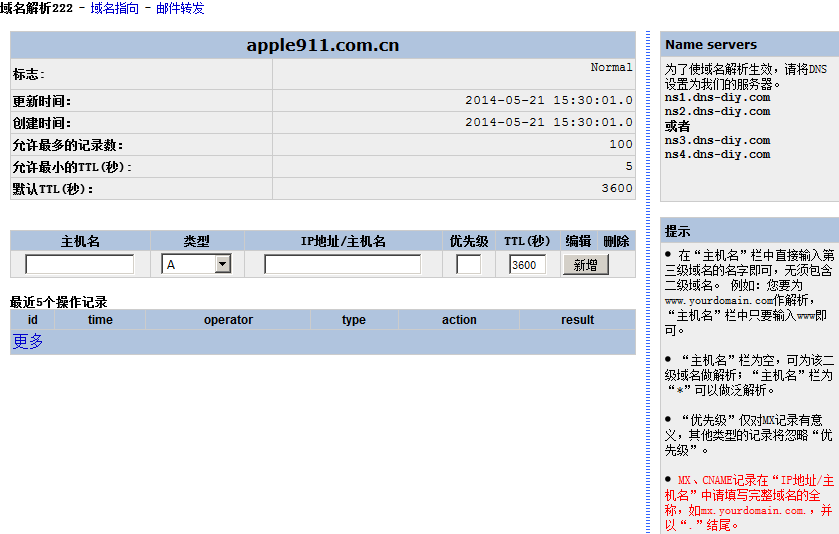Screen dimensions: 839x534
Task: Click the 允许最多的记录数 label
Action: pyautogui.click(x=68, y=145)
